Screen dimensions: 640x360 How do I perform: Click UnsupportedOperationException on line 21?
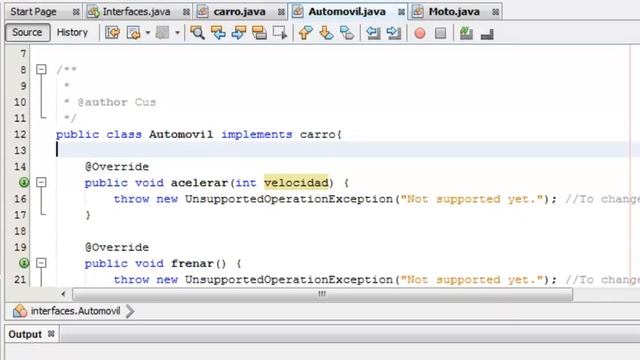pos(289,280)
